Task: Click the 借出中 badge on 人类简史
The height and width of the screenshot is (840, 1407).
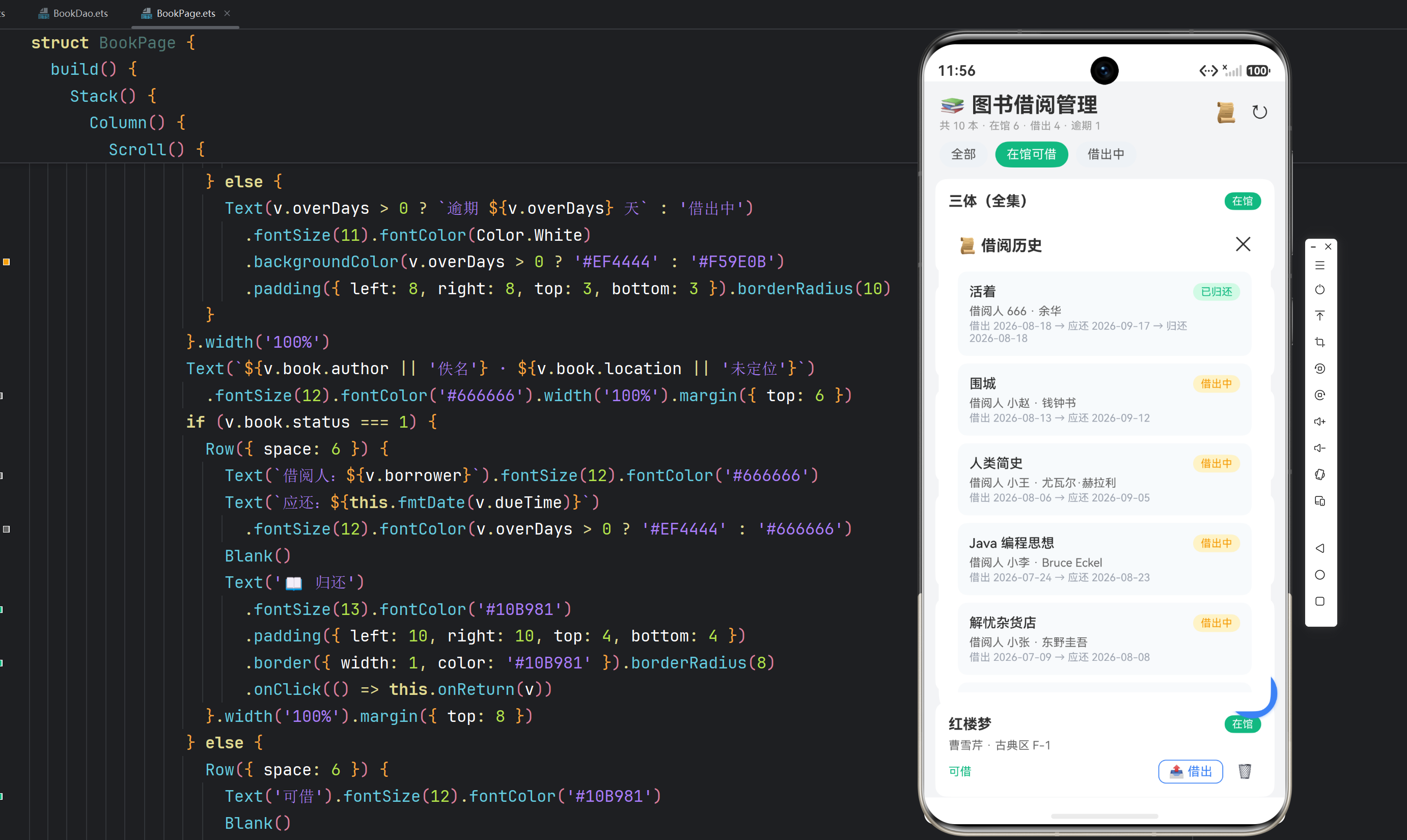Action: [x=1216, y=464]
